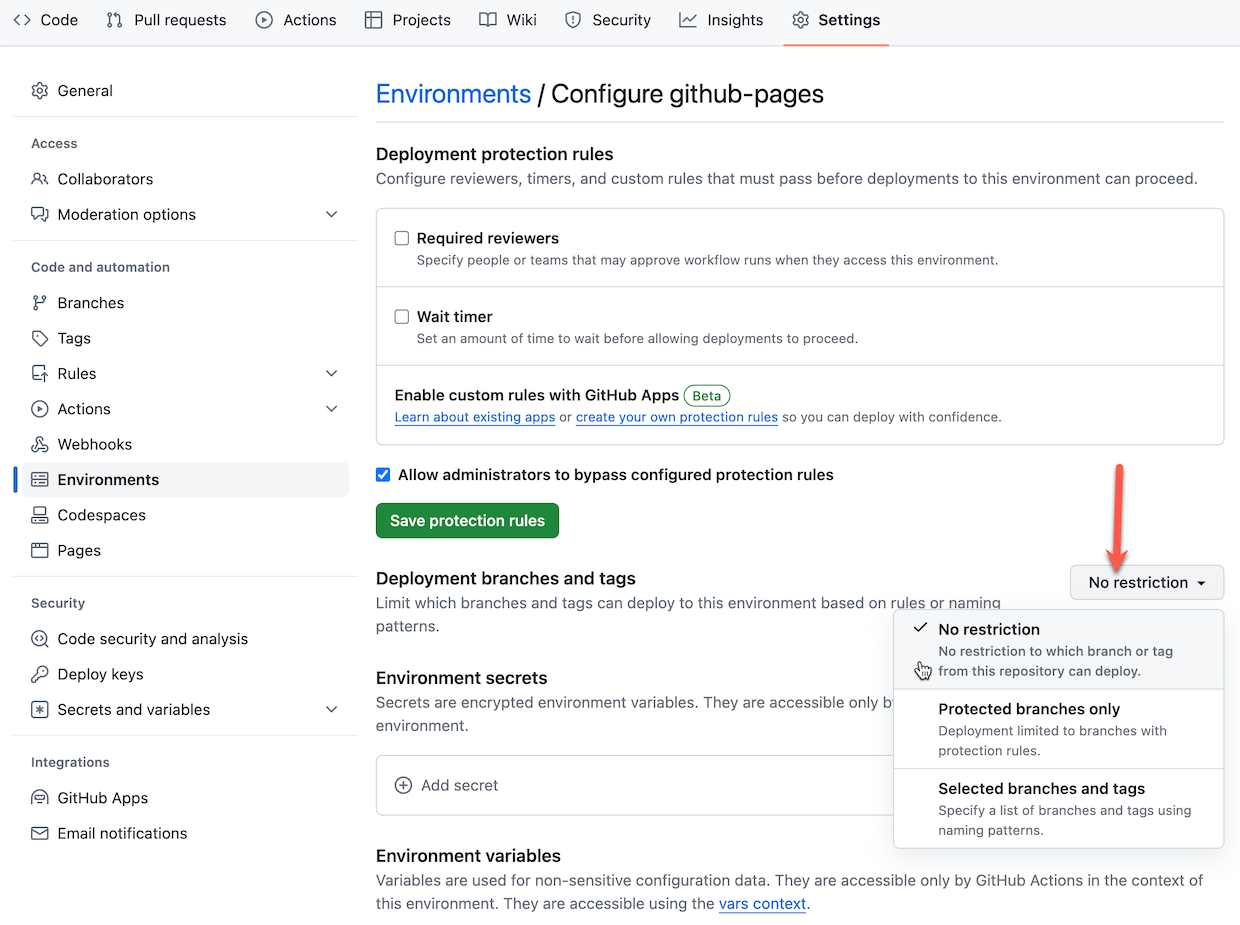Click the Save protection rules button
The height and width of the screenshot is (925, 1240).
pyautogui.click(x=466, y=520)
